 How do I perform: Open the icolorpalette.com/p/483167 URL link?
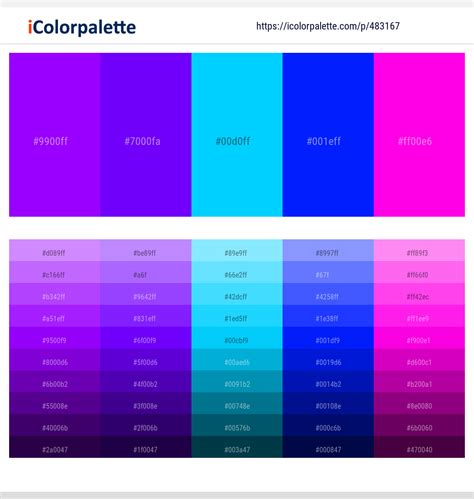[x=328, y=26]
